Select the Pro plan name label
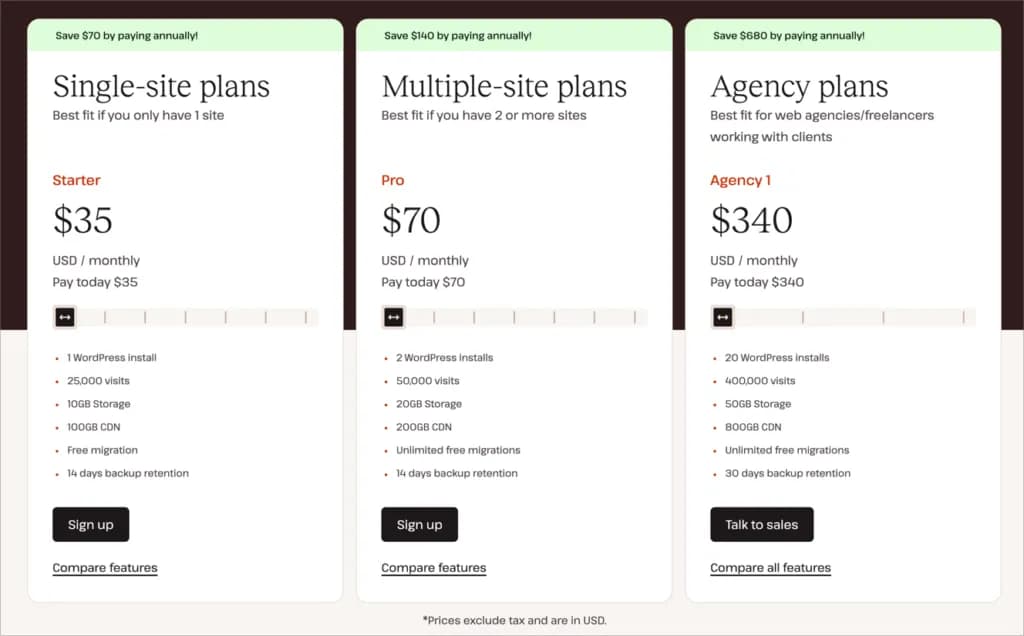Image resolution: width=1024 pixels, height=636 pixels. [x=393, y=181]
